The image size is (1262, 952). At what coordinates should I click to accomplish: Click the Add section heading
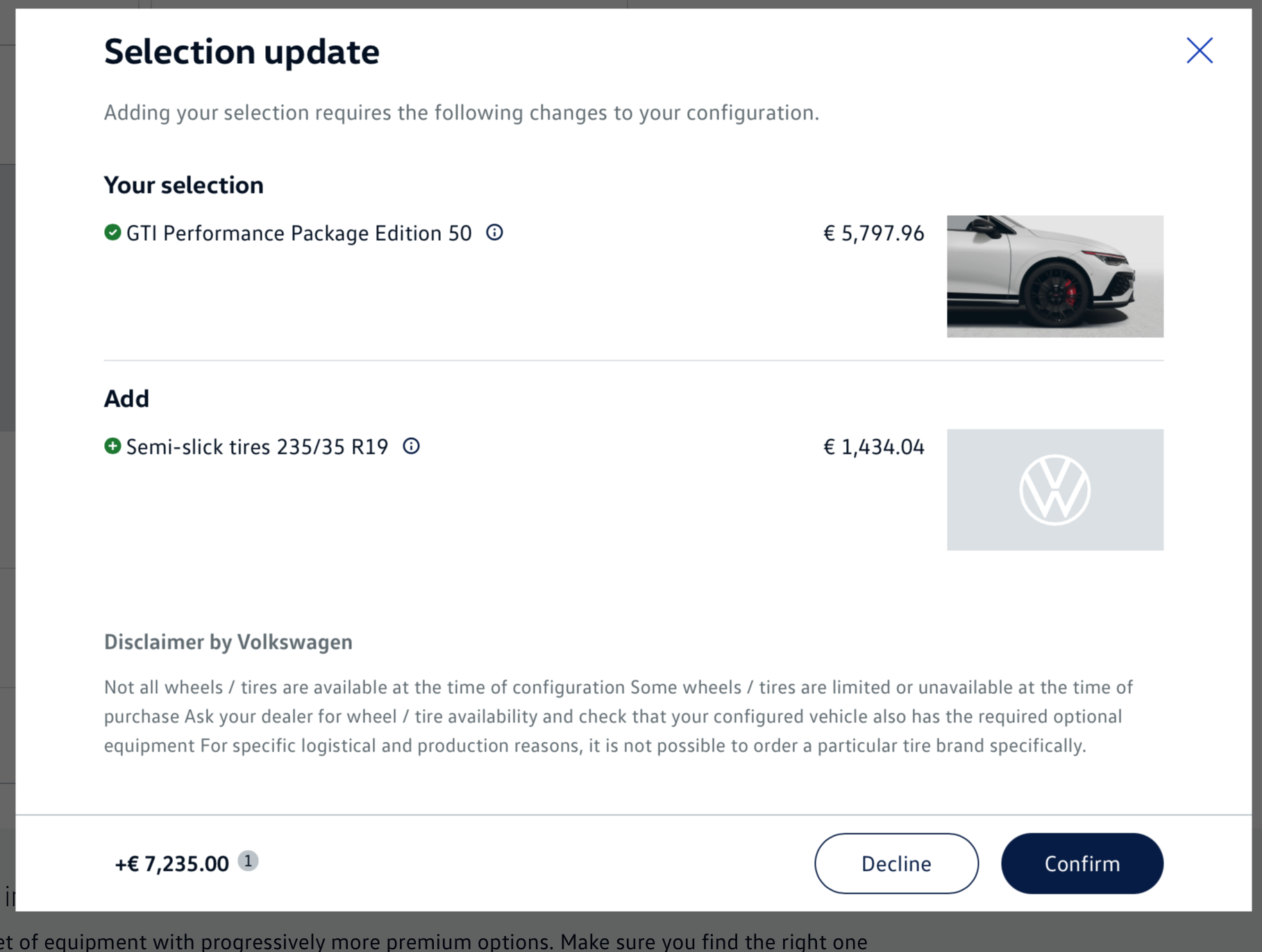[x=126, y=399]
